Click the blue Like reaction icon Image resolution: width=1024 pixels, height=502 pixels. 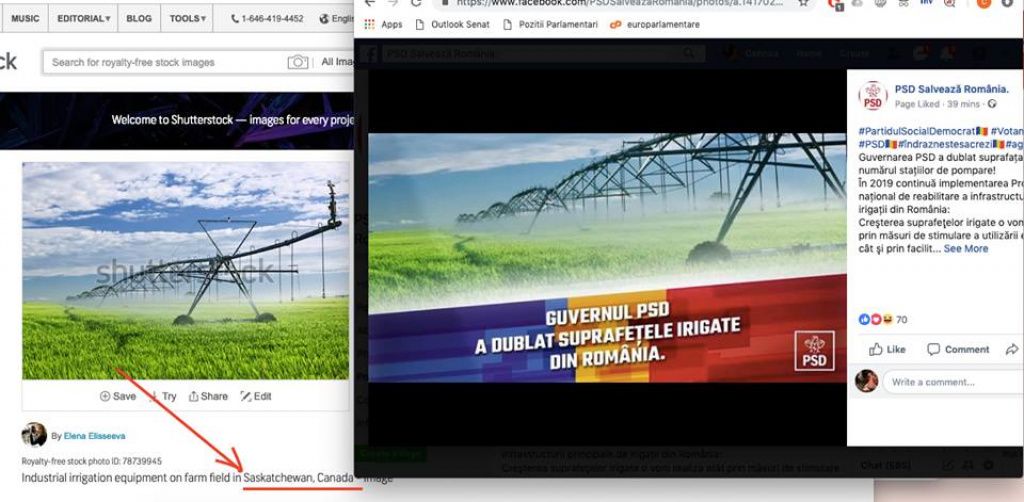tap(864, 320)
